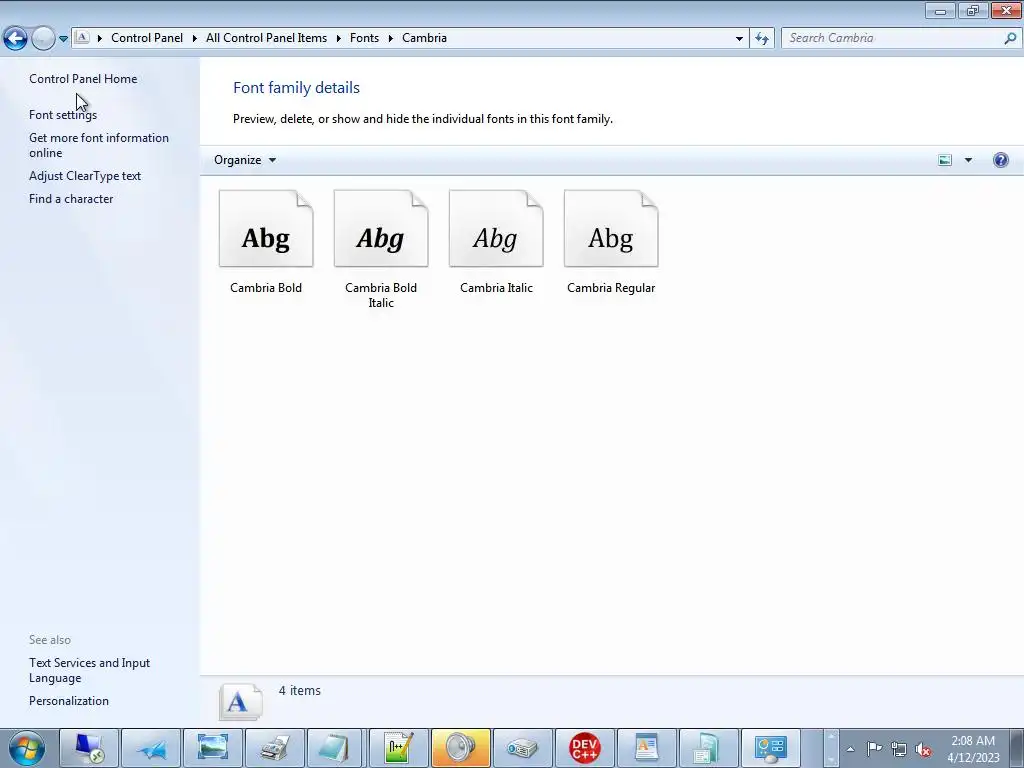
Task: Minimize the Fonts window
Action: coord(940,10)
